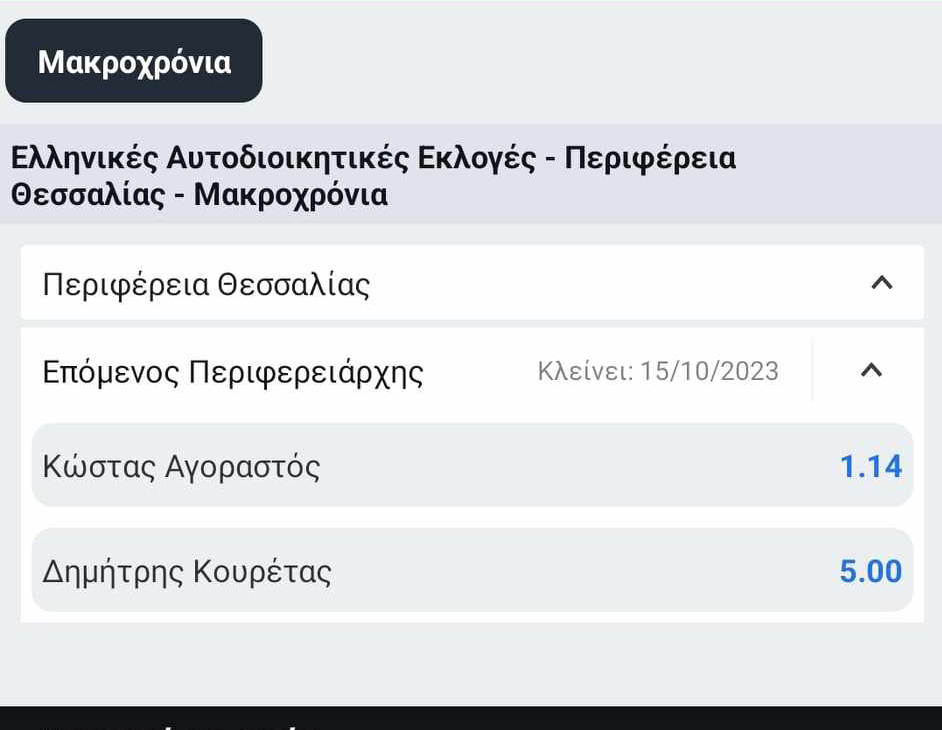Click the white gap between the candidate rows
This screenshot has width=942, height=730.
coord(471,517)
